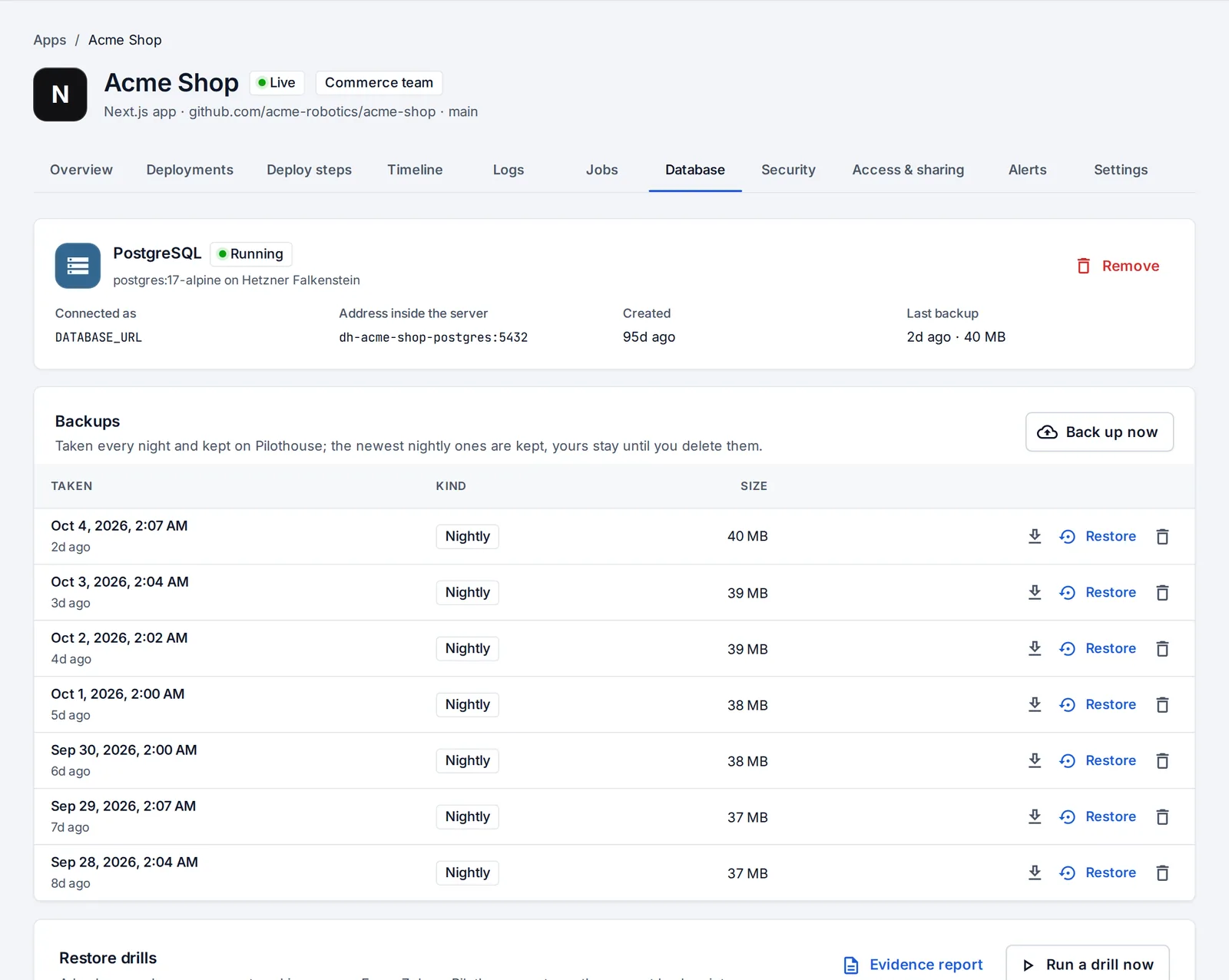1229x980 pixels.
Task: Open the Logs tab
Action: coord(508,170)
